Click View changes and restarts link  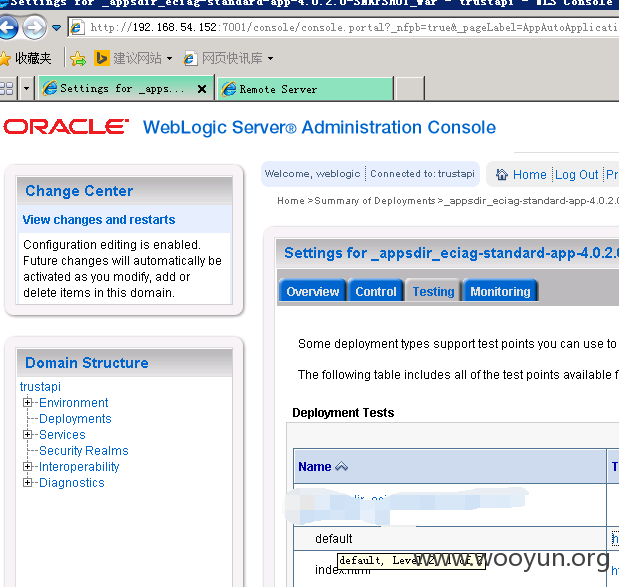pos(99,219)
